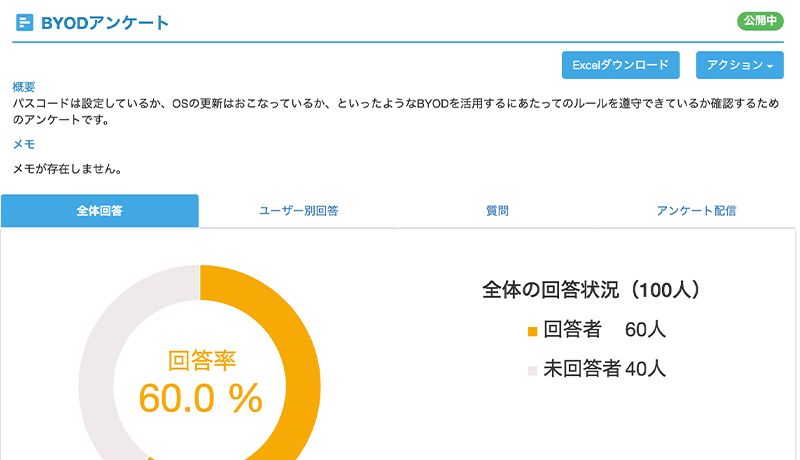Select the 全体回答 tab
This screenshot has height=460, width=800.
point(99,211)
